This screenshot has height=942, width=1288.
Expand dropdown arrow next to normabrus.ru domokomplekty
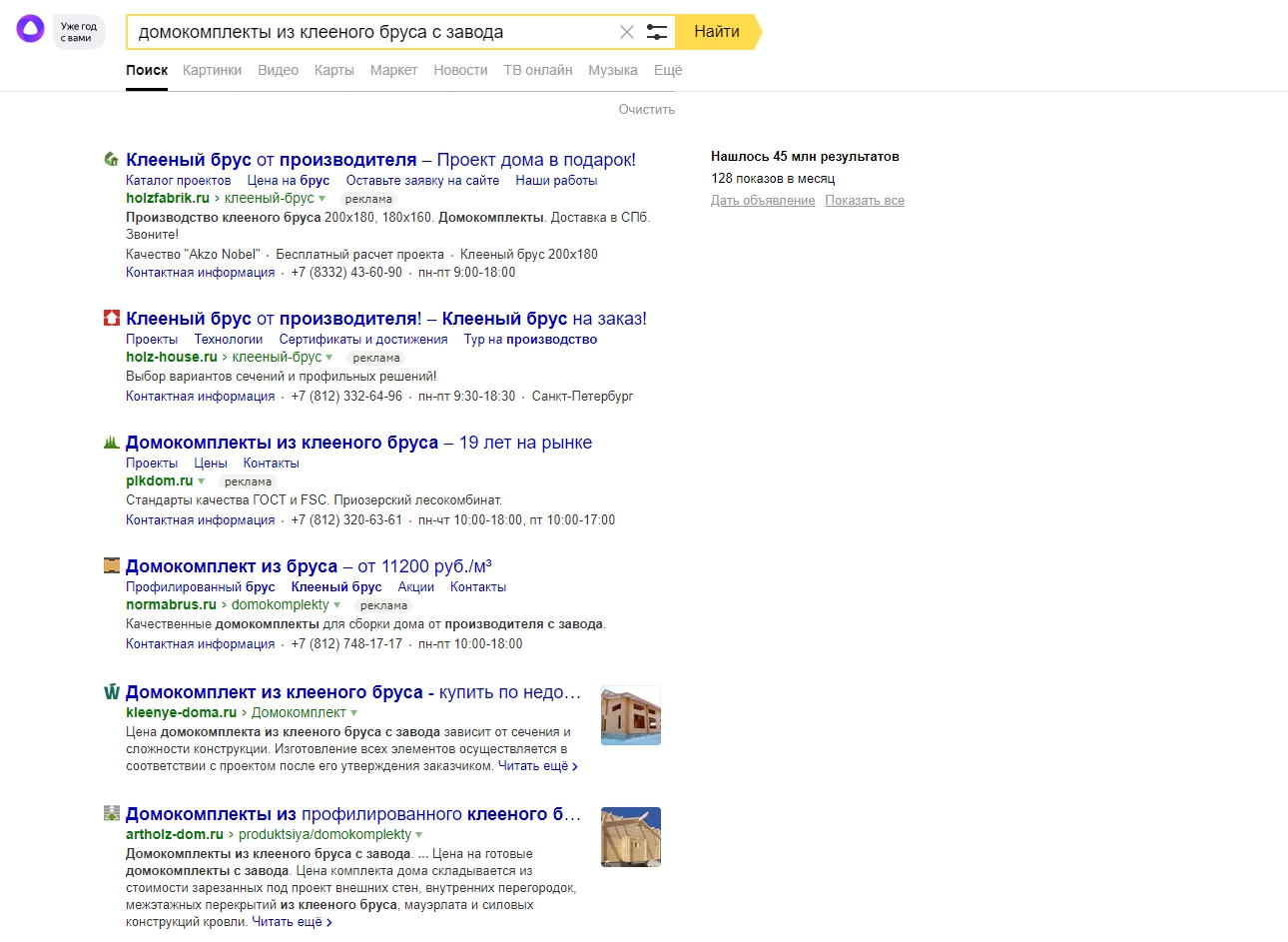[x=336, y=605]
